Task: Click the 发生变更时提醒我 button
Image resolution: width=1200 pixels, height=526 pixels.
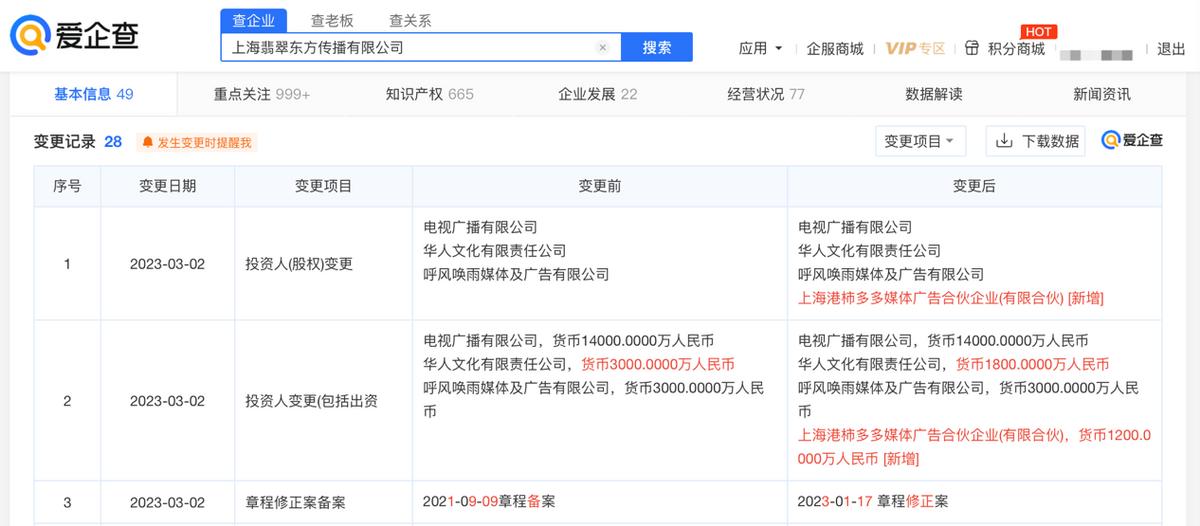Action: coord(197,142)
